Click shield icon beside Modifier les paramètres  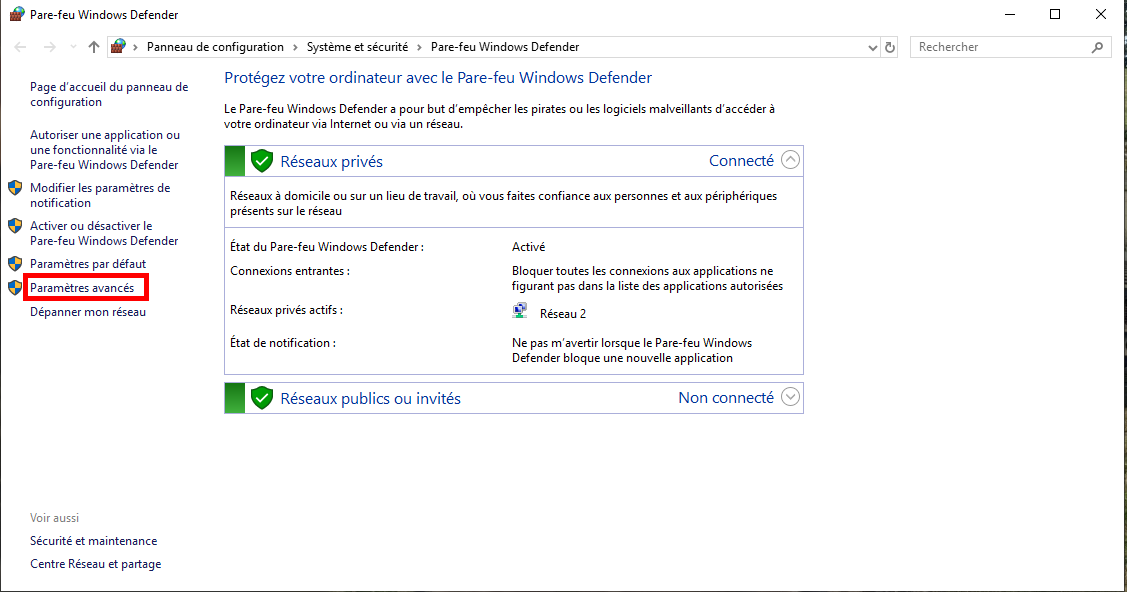pyautogui.click(x=15, y=188)
